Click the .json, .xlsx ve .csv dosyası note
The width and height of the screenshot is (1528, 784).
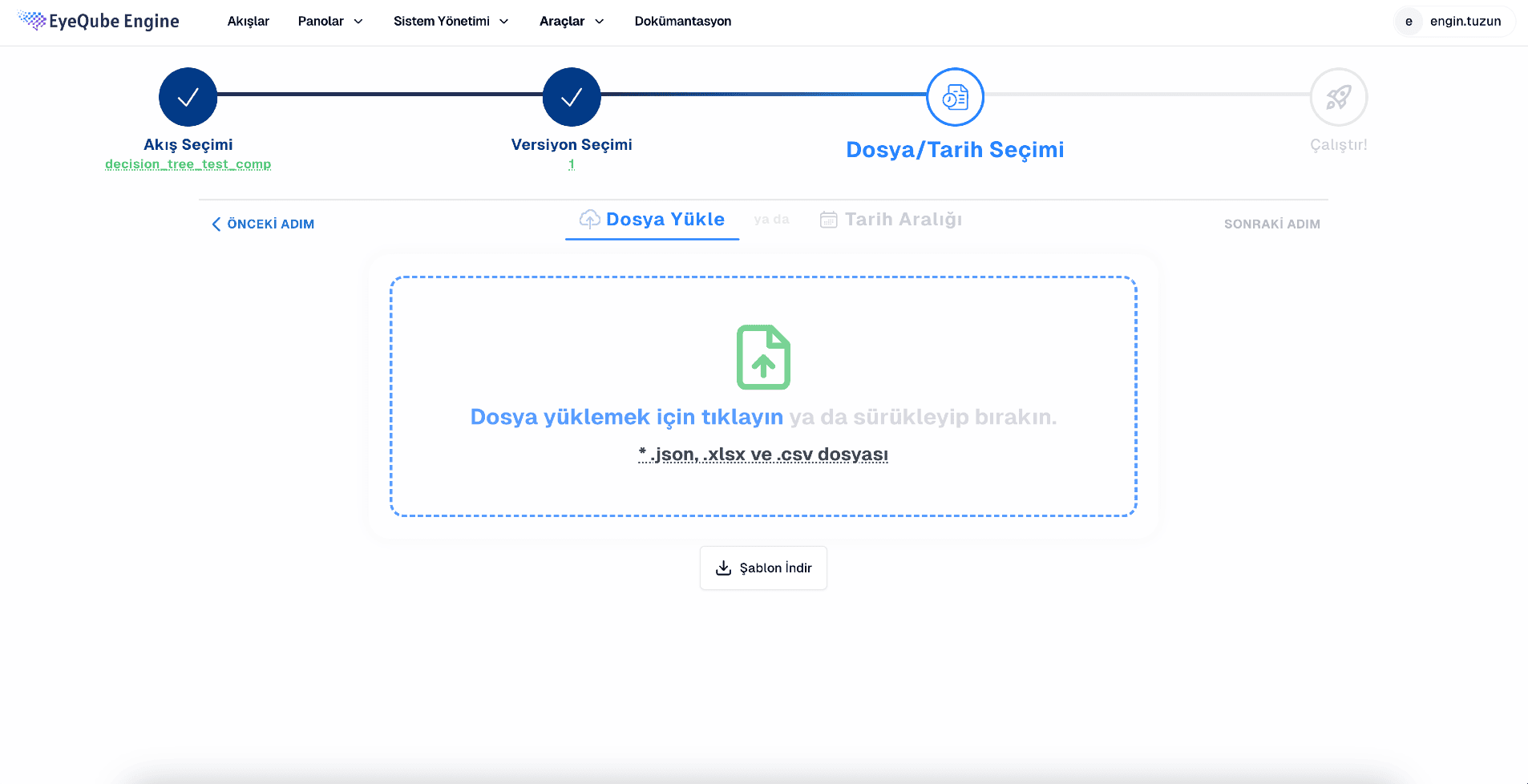pos(763,455)
